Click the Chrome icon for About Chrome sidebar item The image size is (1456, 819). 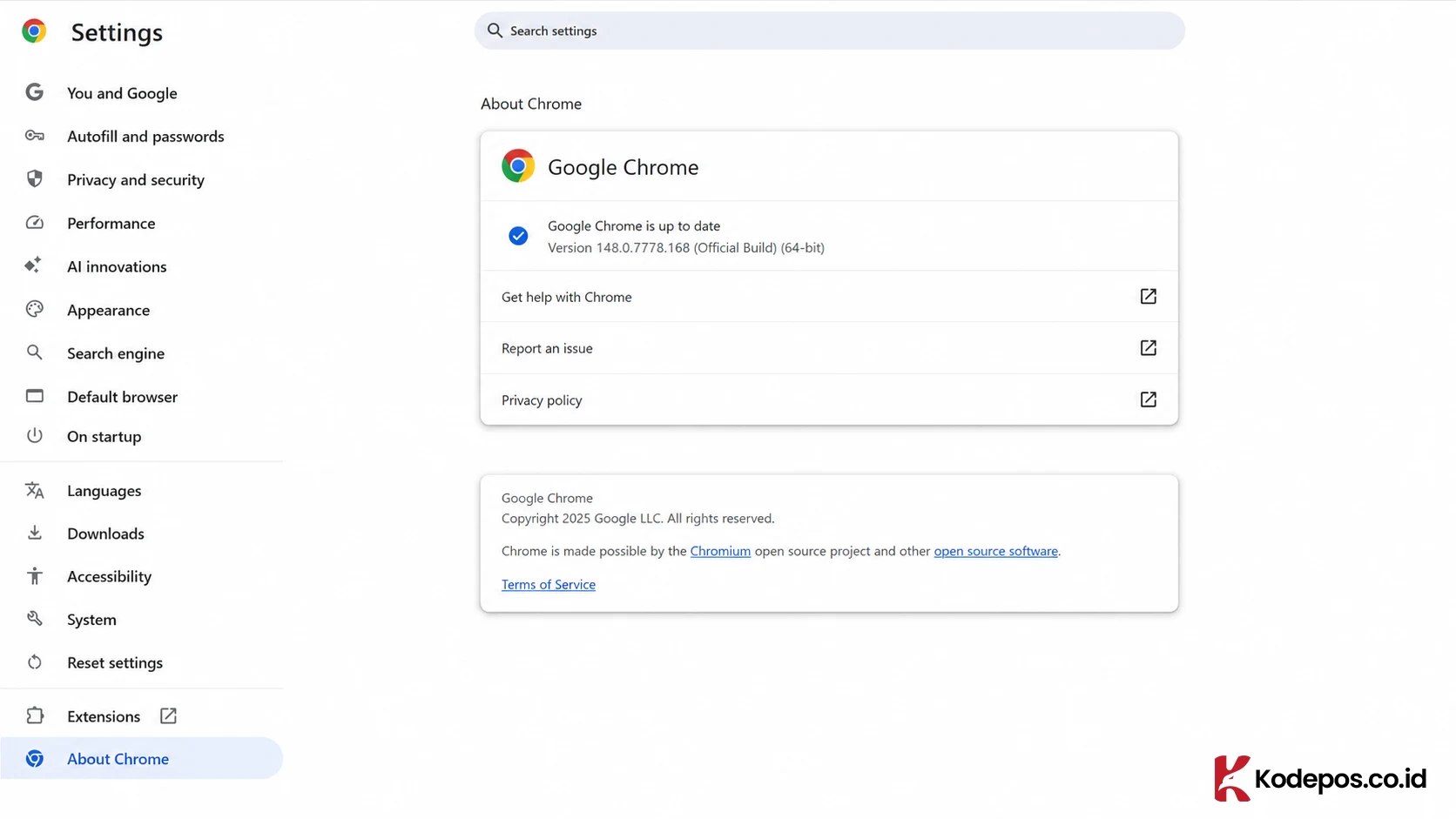tap(35, 759)
